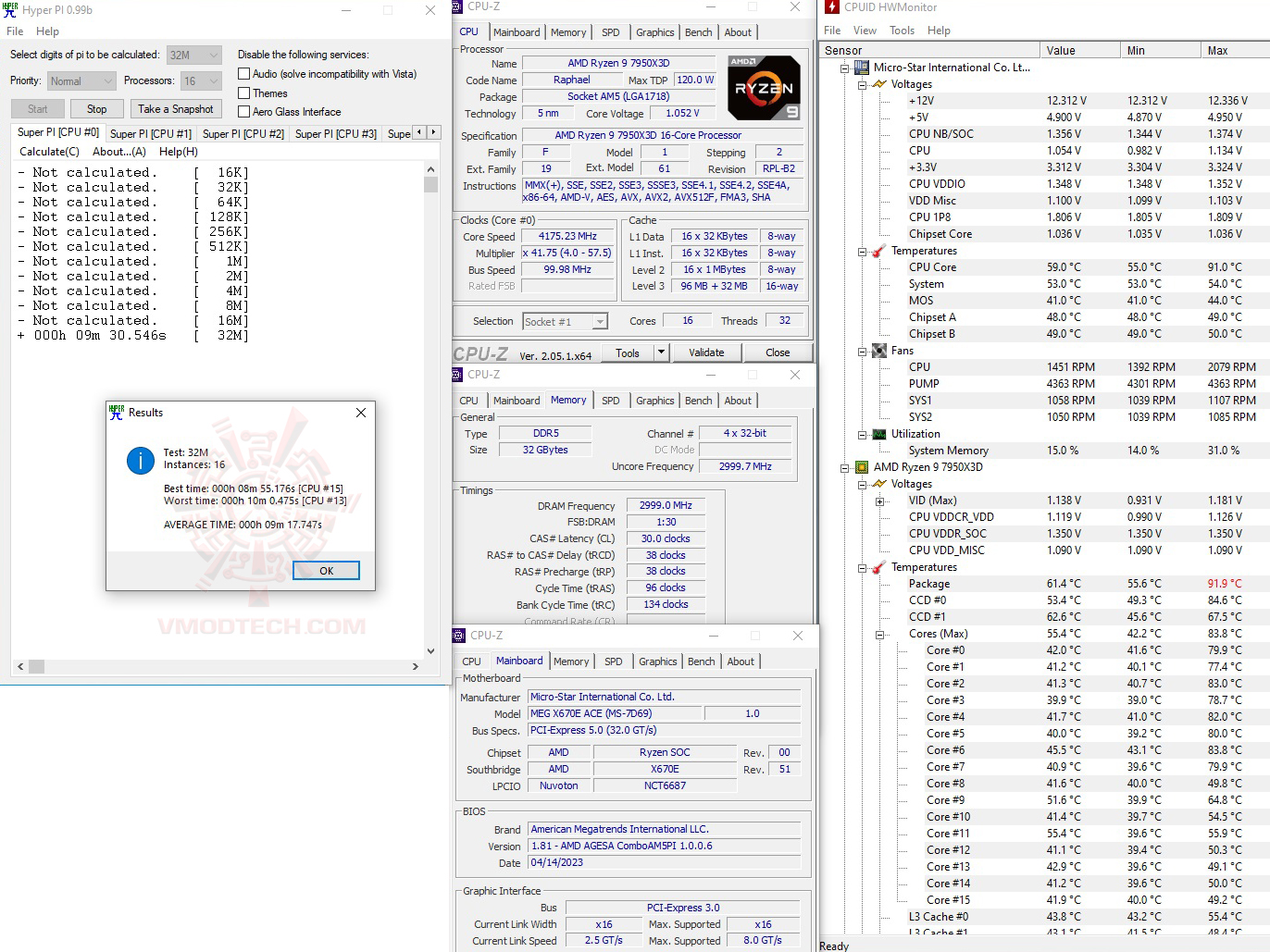The image size is (1270, 952).
Task: Open SPD tab in CPU-Z Memory window
Action: click(611, 401)
